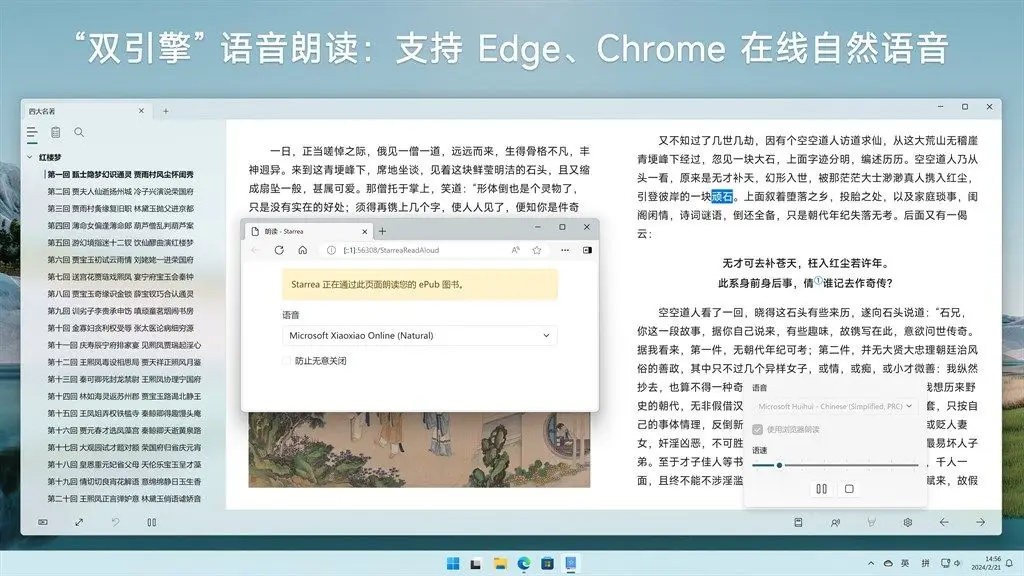This screenshot has height=576, width=1024.
Task: Click the notes clipboard icon in sidebar
Action: click(x=56, y=132)
